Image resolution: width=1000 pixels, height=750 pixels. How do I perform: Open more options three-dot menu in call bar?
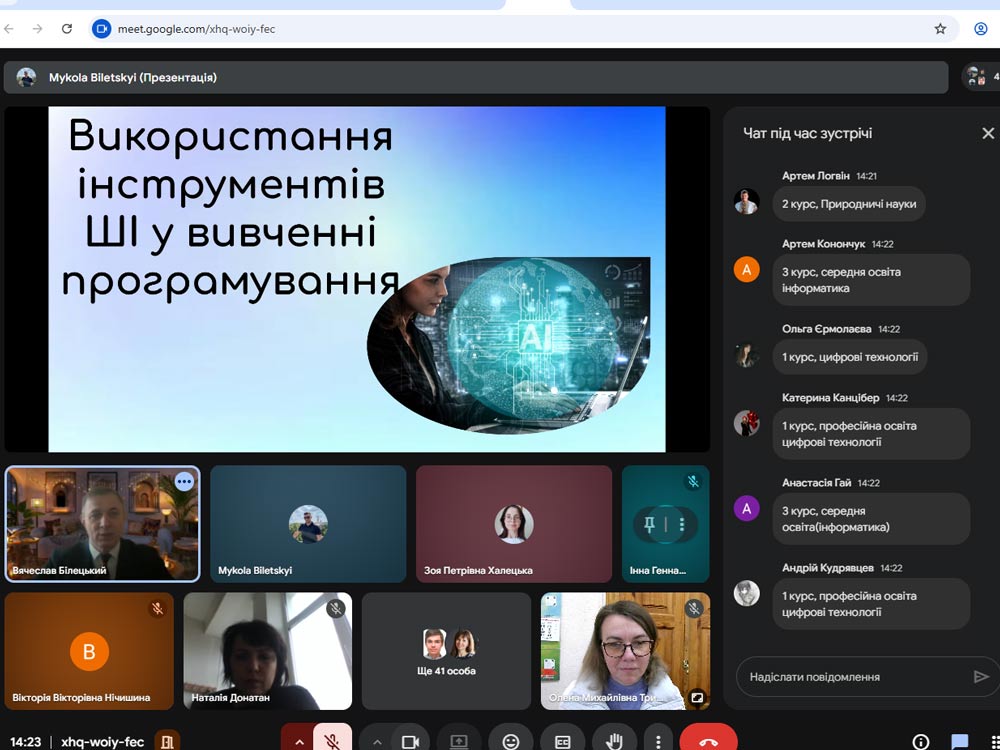tap(657, 741)
